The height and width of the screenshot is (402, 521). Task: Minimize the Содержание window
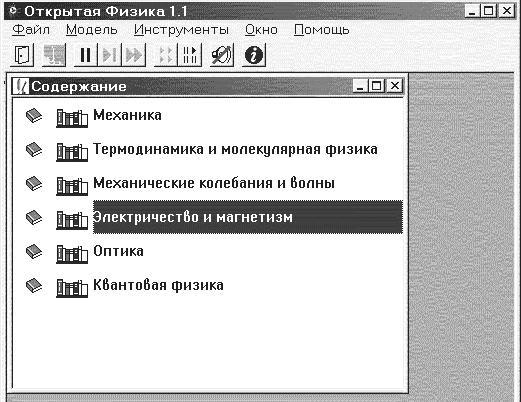(360, 86)
